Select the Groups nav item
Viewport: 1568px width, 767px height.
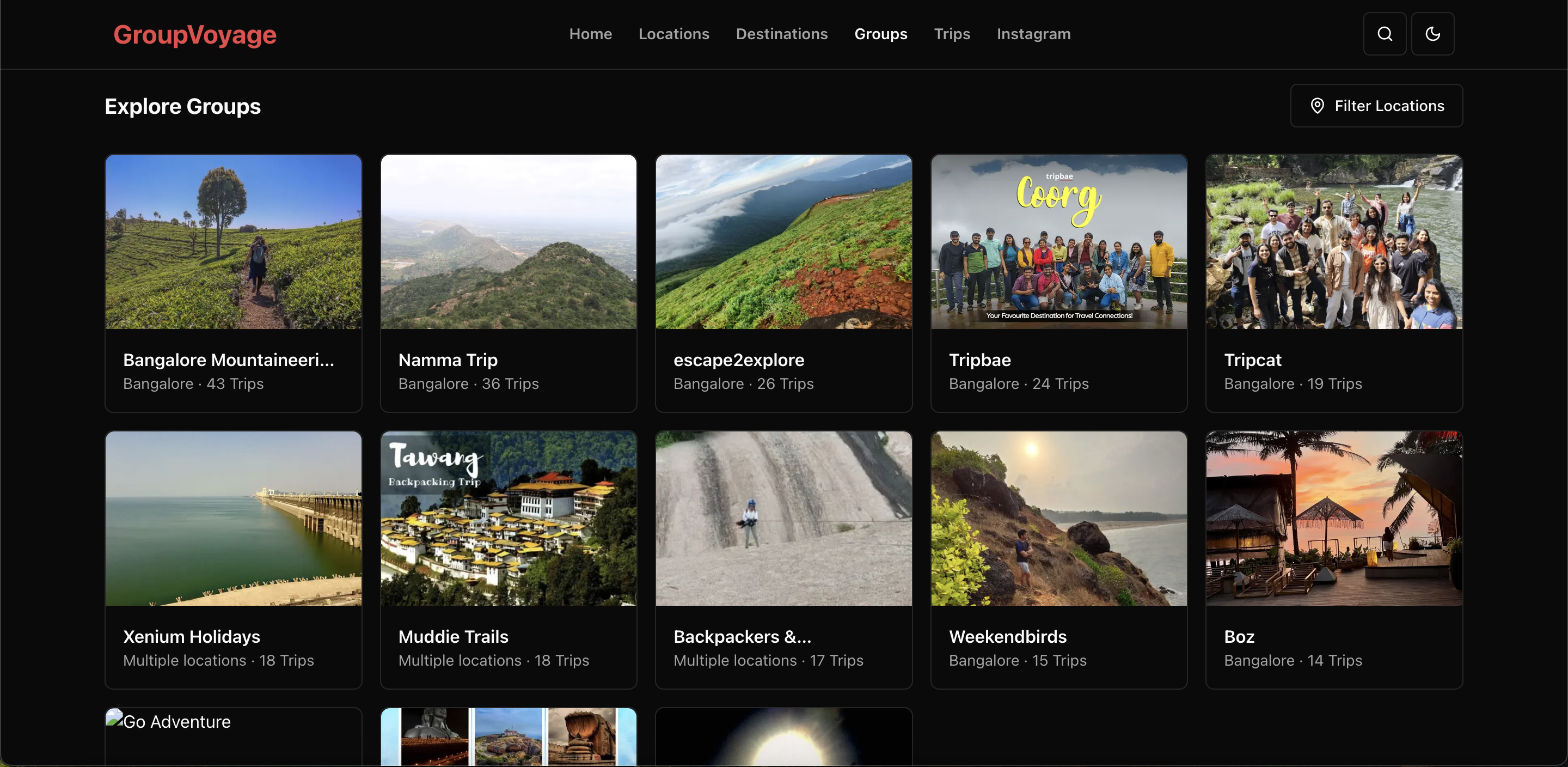(x=880, y=34)
